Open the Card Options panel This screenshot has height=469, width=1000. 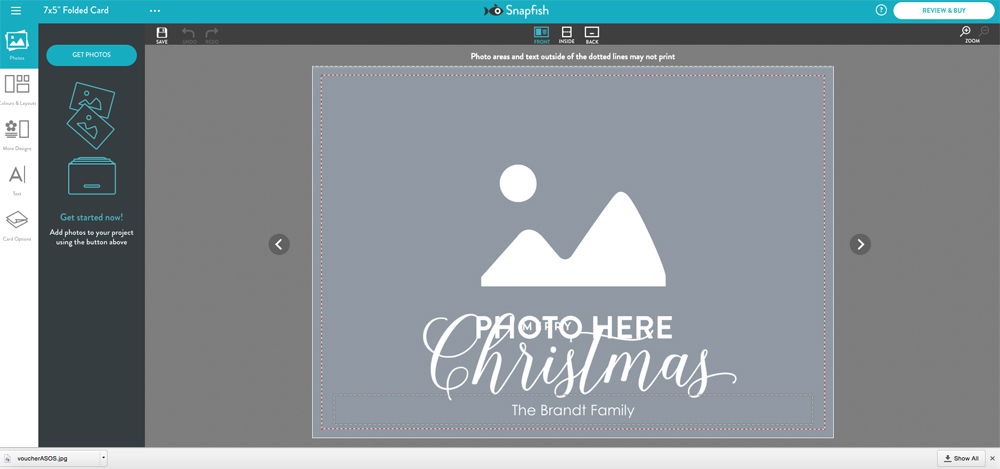coord(18,224)
